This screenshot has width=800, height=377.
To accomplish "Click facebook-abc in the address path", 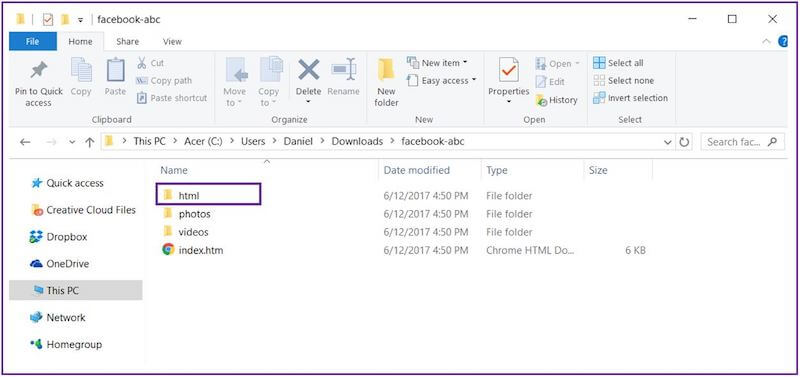I will click(x=433, y=142).
